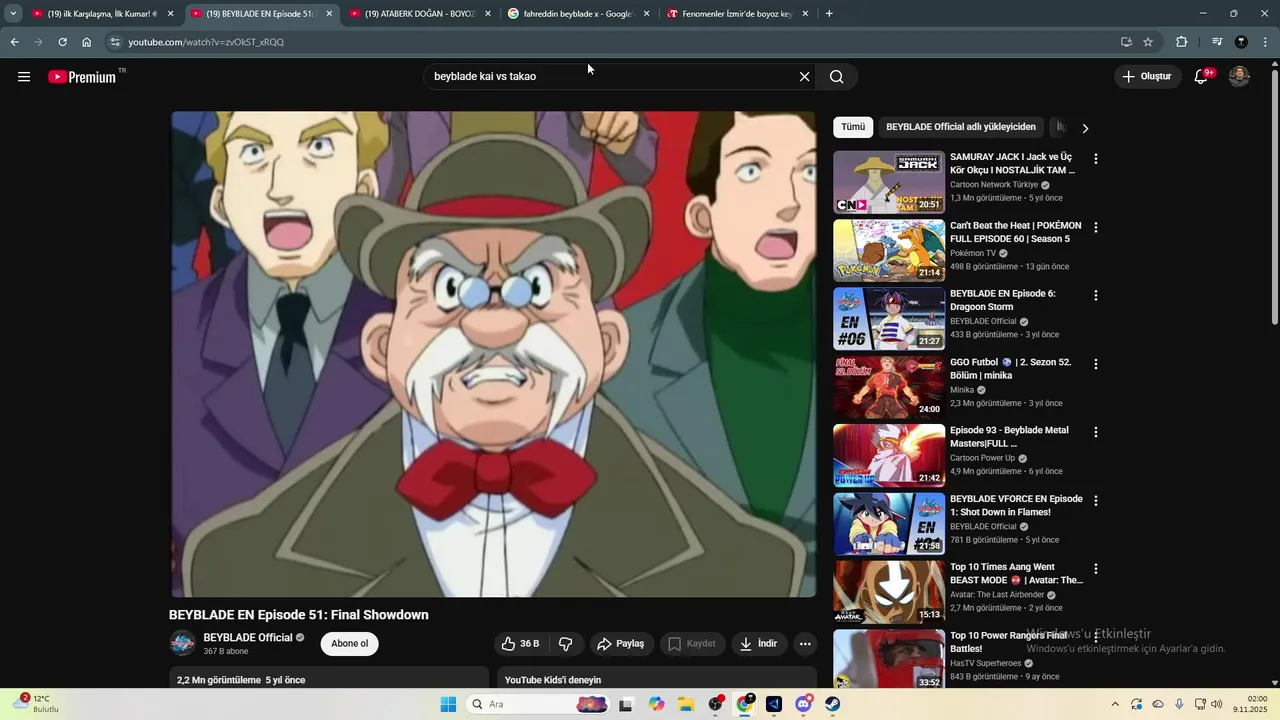Open the YouTube account avatar menu

click(x=1239, y=77)
